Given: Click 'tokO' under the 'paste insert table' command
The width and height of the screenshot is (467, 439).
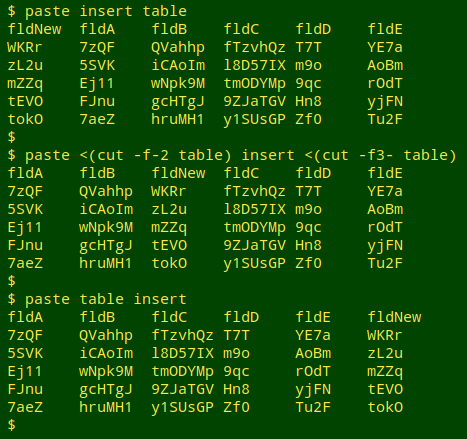Looking at the screenshot, I should click(x=25, y=119).
